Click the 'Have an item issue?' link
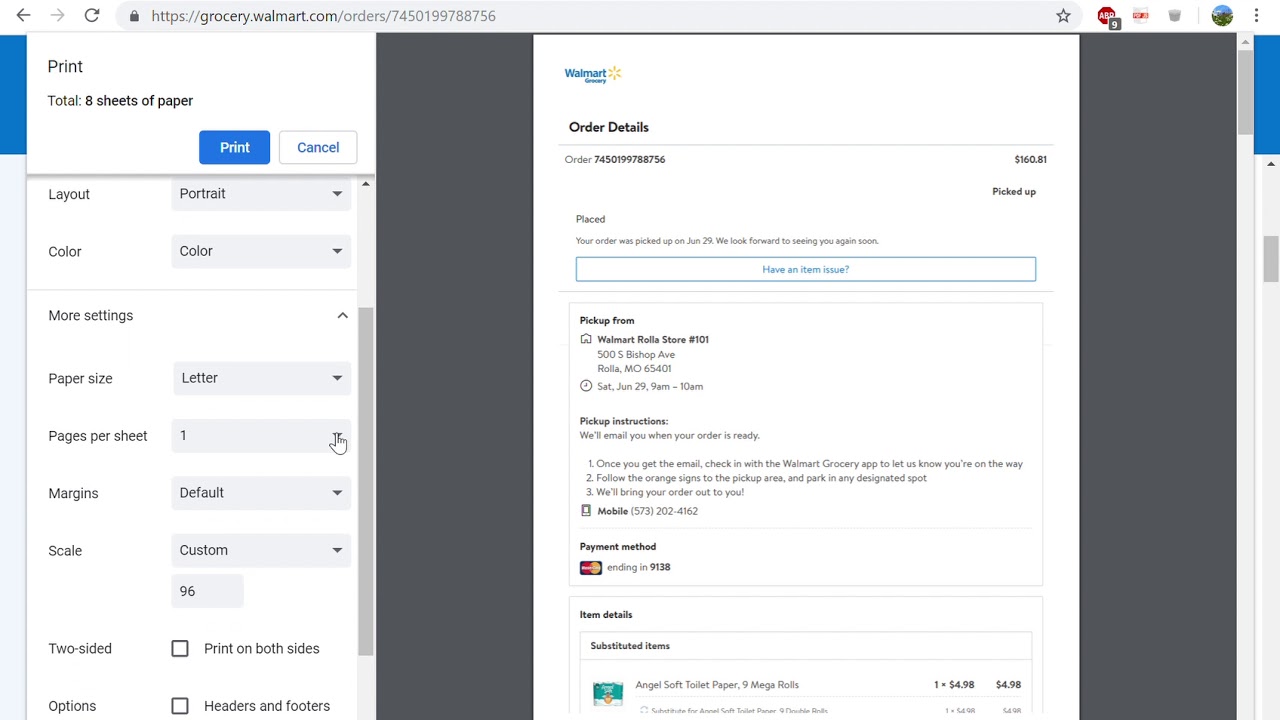 806,269
